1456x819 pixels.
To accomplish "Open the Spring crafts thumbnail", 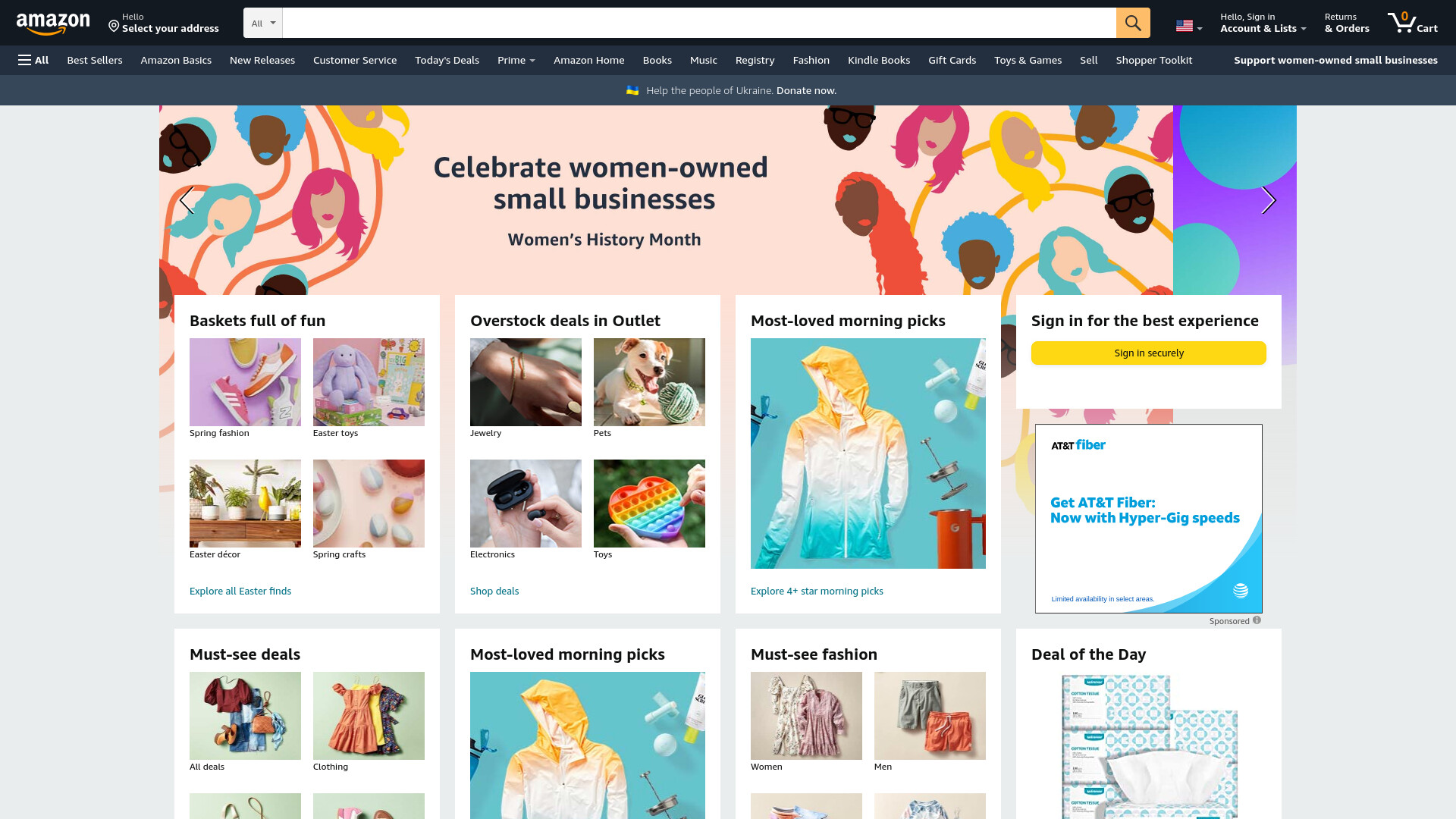I will (369, 504).
